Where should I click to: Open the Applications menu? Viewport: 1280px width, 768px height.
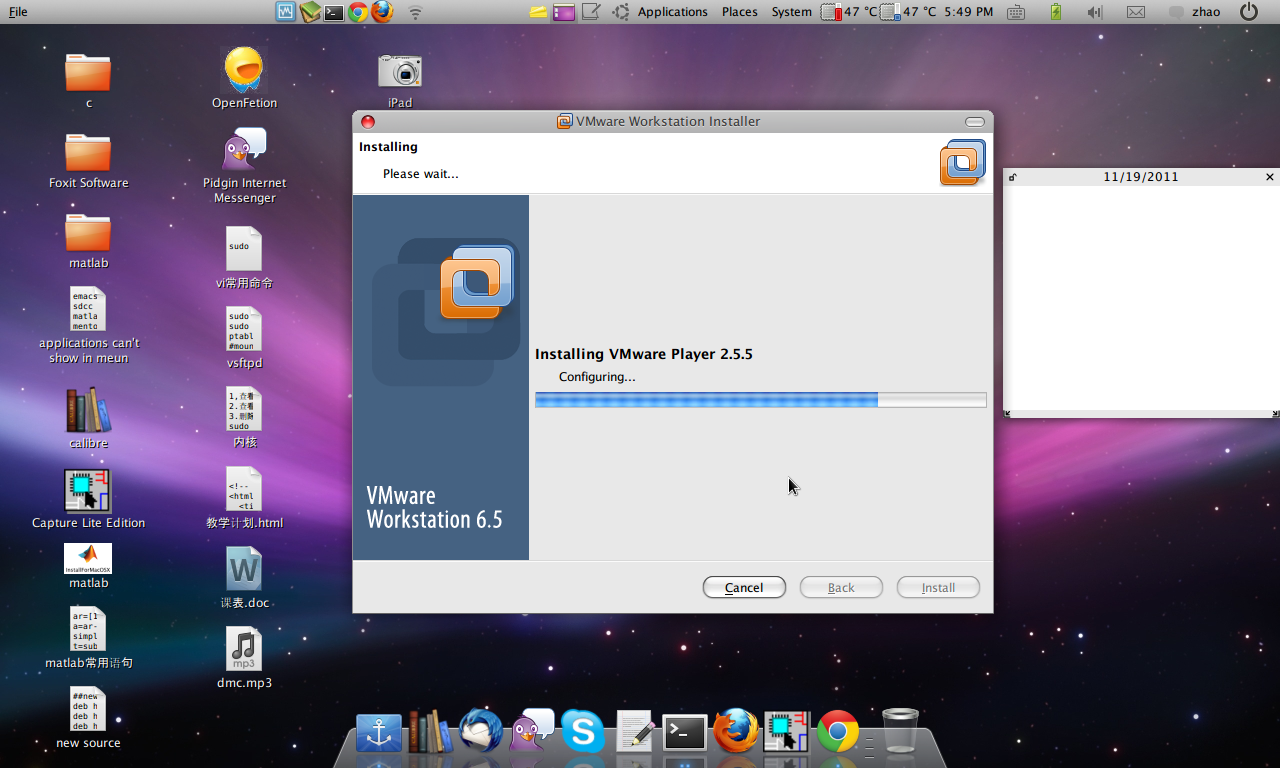pyautogui.click(x=673, y=12)
